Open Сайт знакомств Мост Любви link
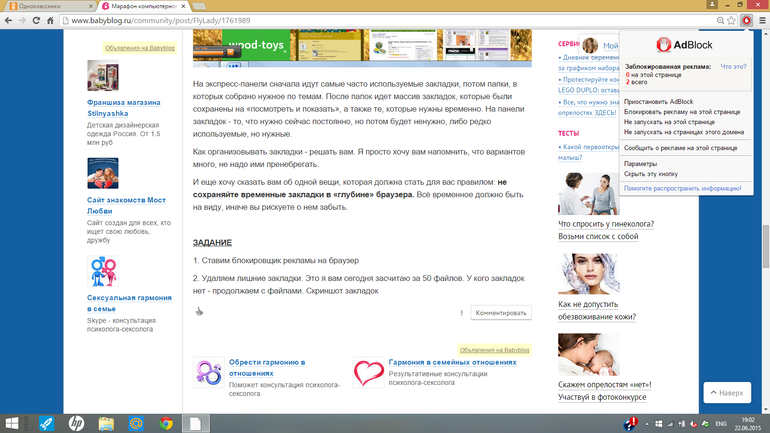The width and height of the screenshot is (770, 433). click(x=126, y=205)
